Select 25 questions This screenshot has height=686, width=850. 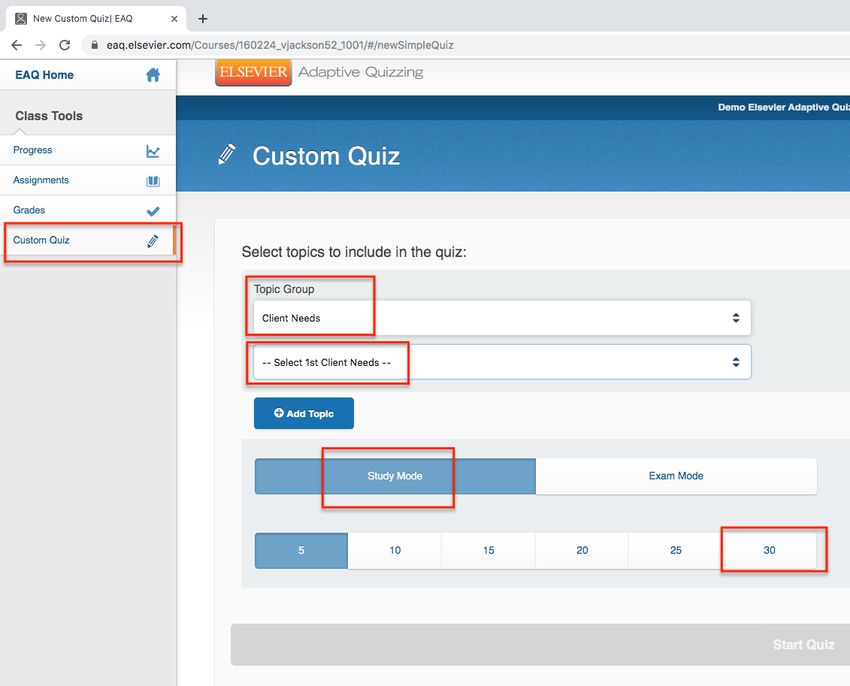676,550
